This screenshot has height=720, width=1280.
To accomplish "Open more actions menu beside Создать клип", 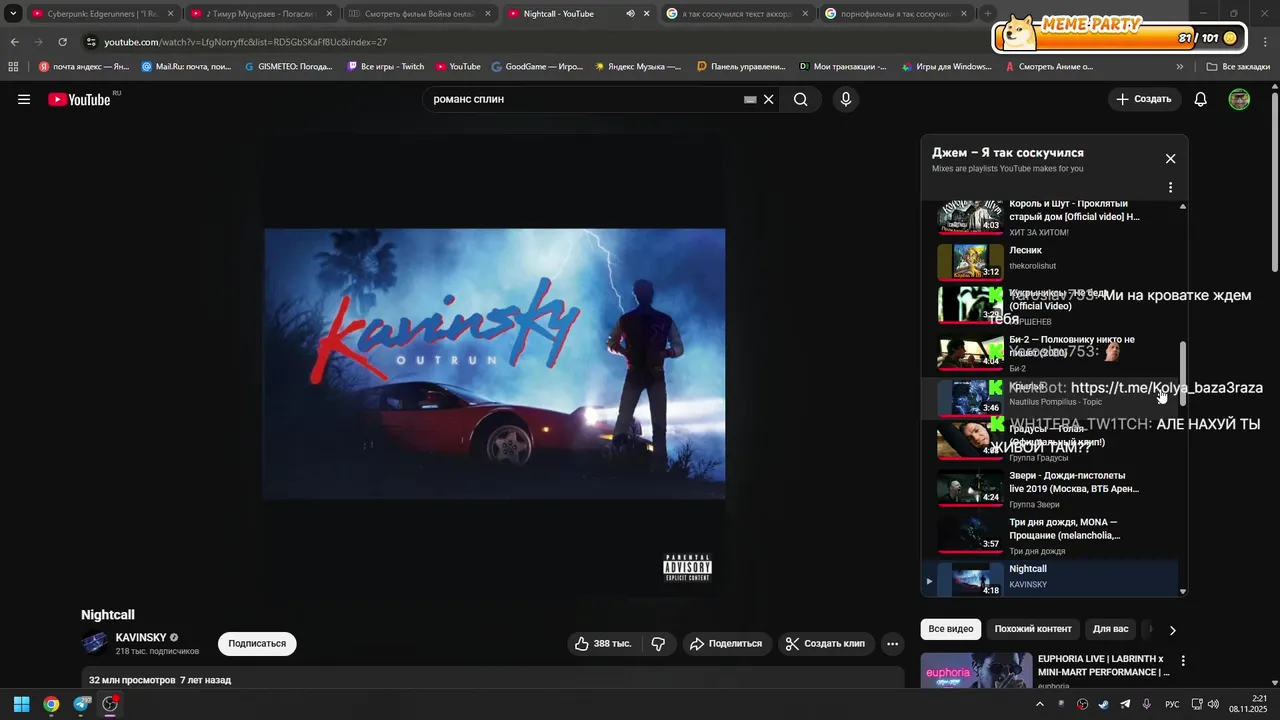I will coord(893,644).
